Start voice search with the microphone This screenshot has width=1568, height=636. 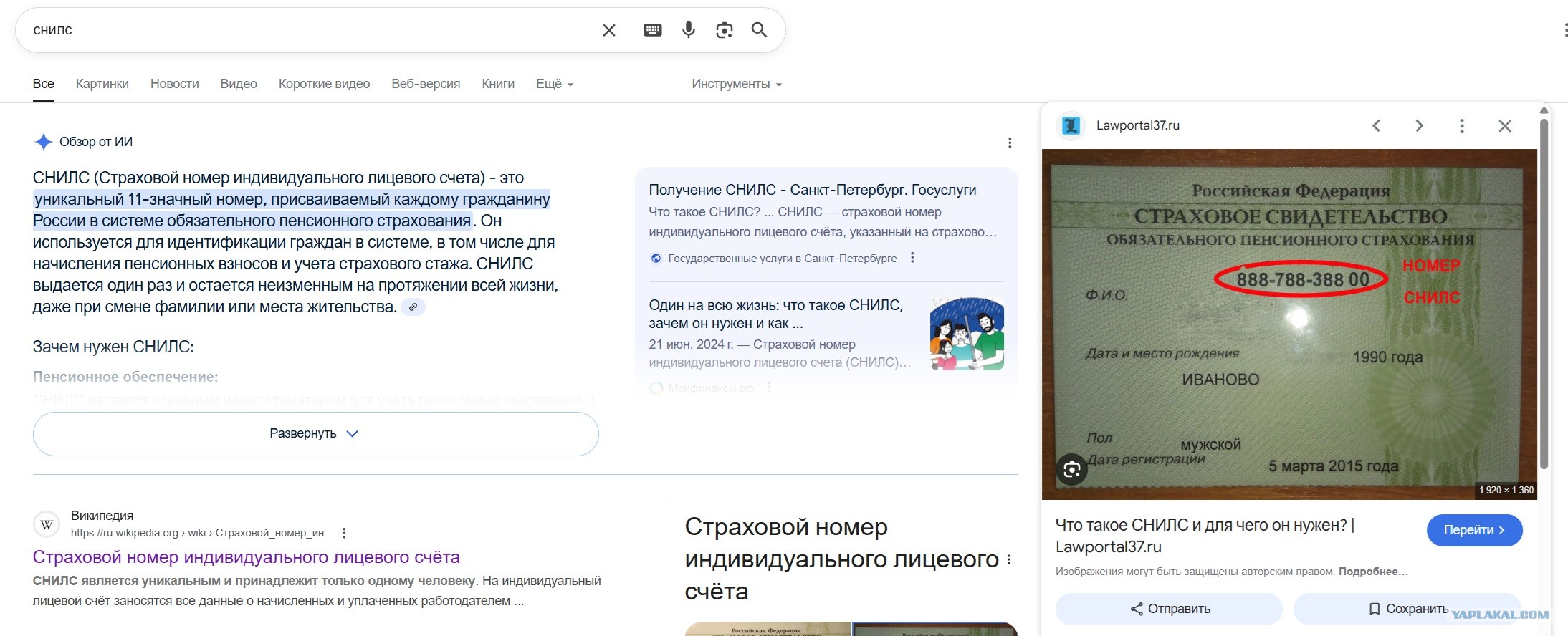click(x=689, y=30)
